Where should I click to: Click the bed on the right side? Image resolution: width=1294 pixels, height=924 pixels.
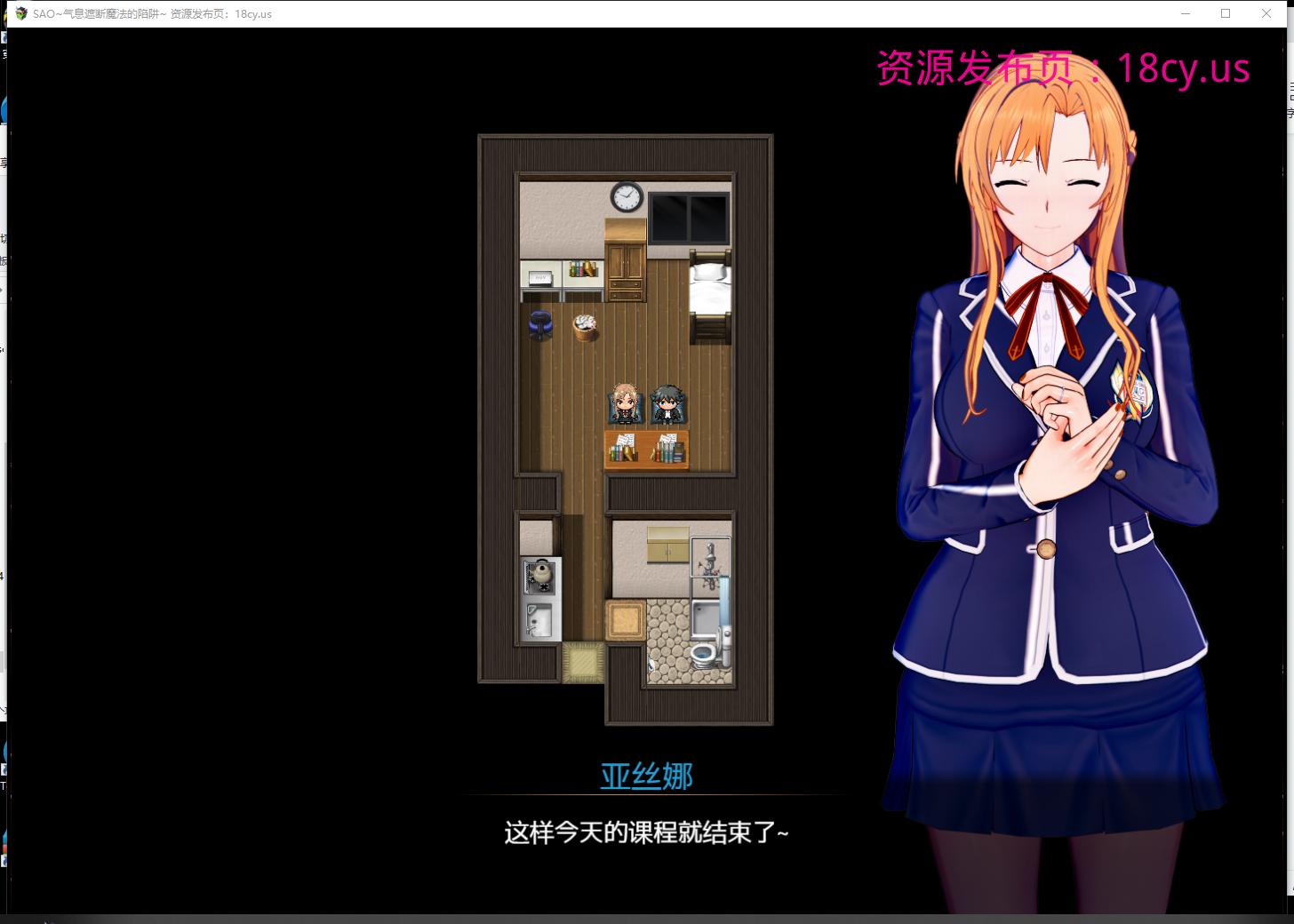(710, 296)
